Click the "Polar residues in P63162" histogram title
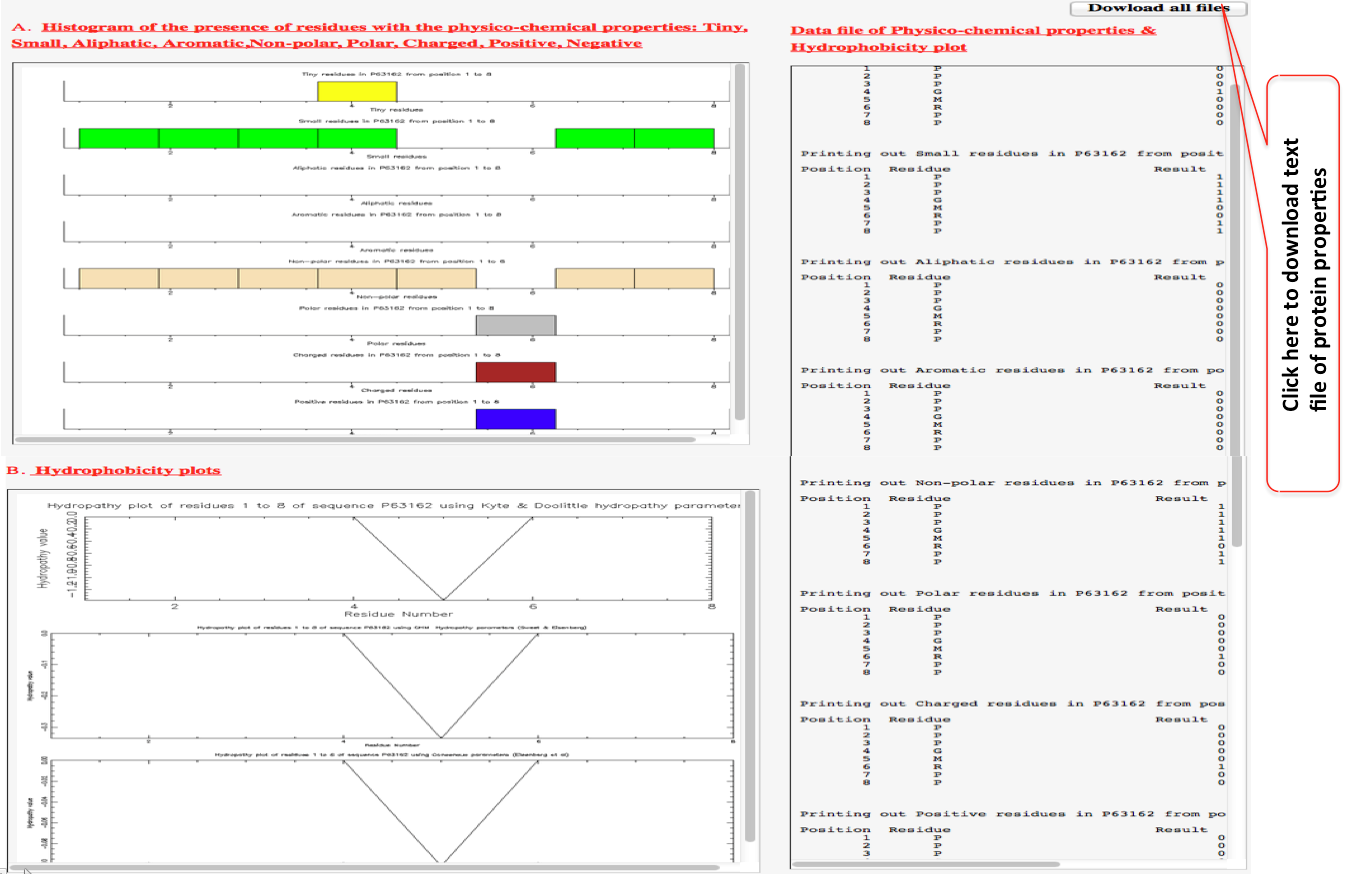Image resolution: width=1347 pixels, height=874 pixels. [397, 308]
